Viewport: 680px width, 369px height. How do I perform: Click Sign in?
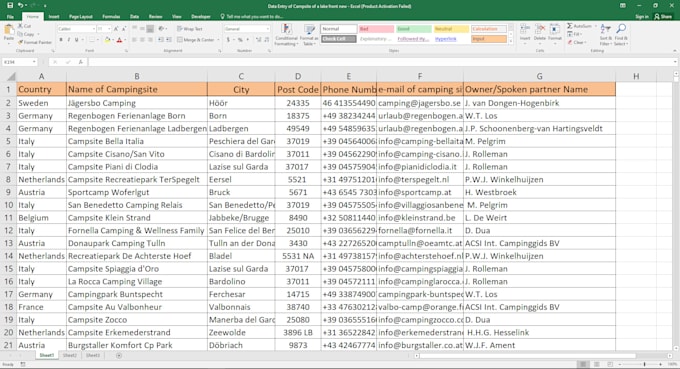pos(642,16)
